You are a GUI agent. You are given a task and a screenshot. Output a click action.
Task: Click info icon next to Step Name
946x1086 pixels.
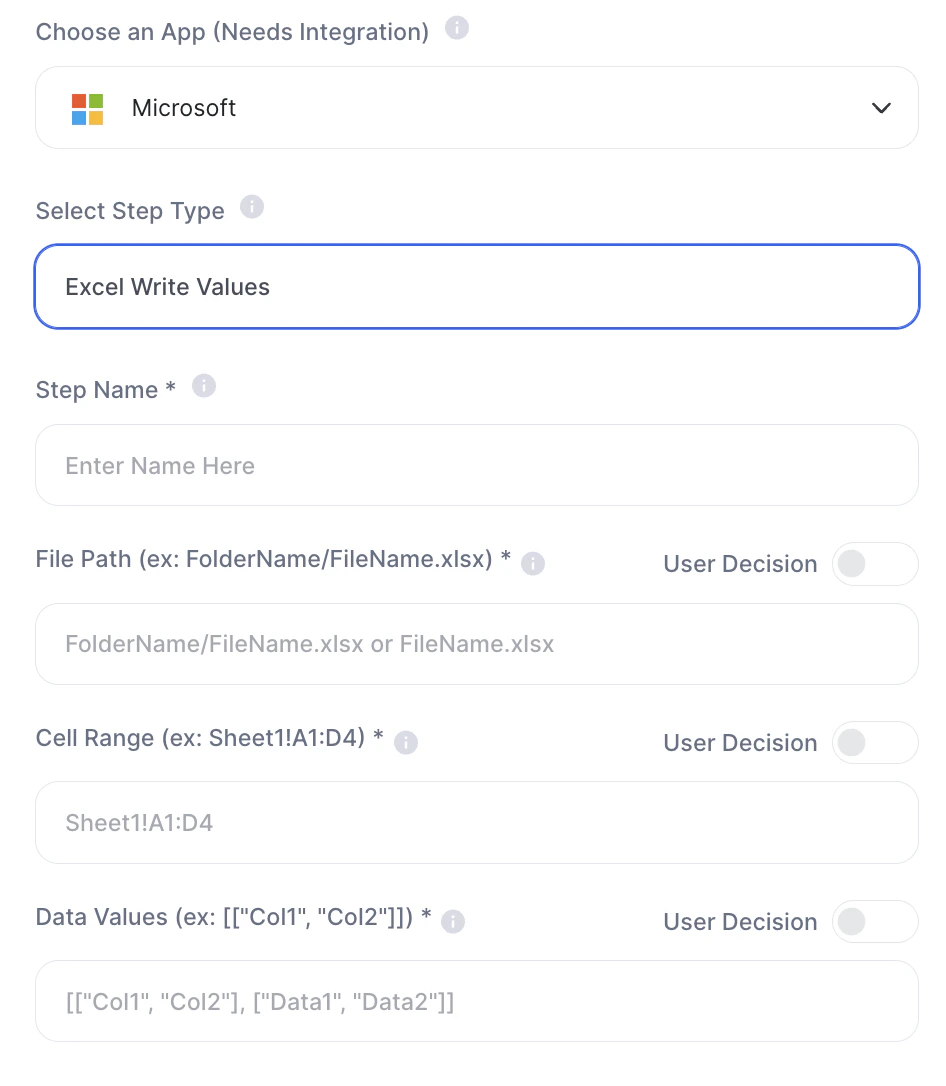pos(204,386)
